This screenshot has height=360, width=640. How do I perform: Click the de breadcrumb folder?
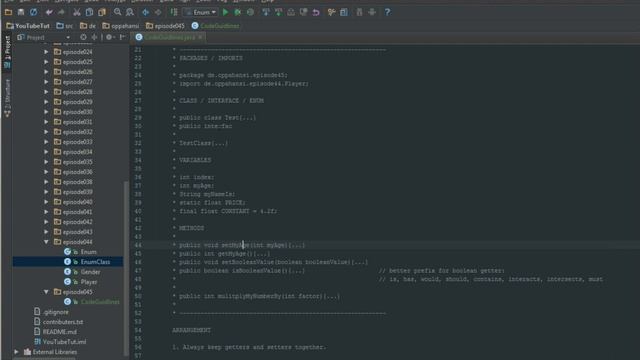(x=88, y=26)
